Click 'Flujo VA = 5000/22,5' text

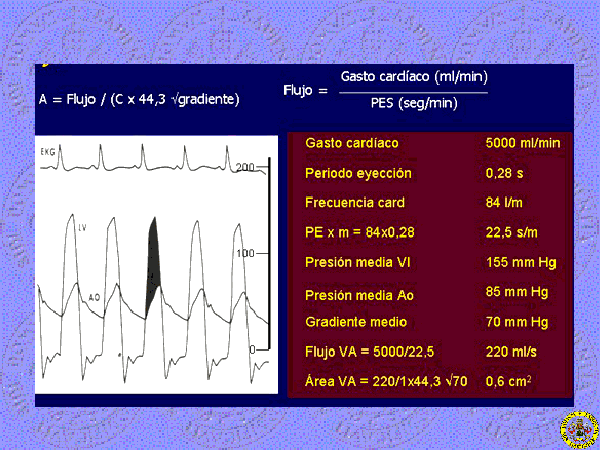(370, 352)
